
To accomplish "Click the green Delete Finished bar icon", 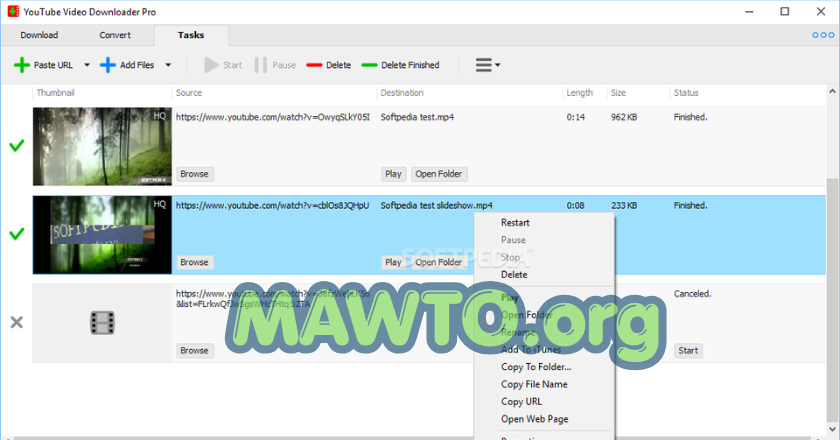I will tap(369, 65).
